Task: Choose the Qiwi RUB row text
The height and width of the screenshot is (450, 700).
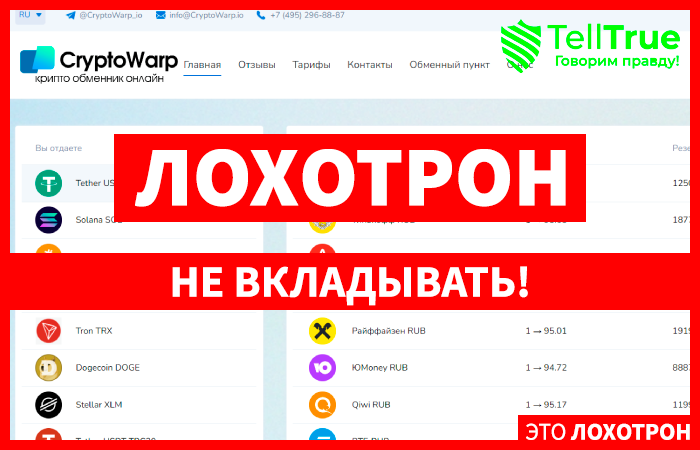Action: point(371,405)
